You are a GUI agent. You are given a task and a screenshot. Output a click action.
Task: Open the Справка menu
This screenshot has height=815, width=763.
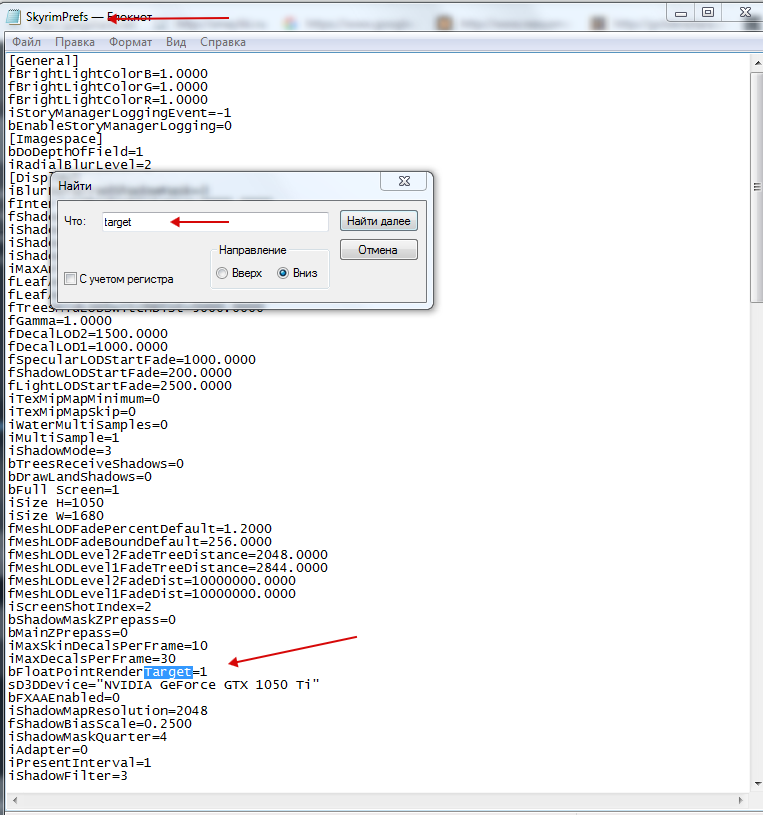click(223, 42)
